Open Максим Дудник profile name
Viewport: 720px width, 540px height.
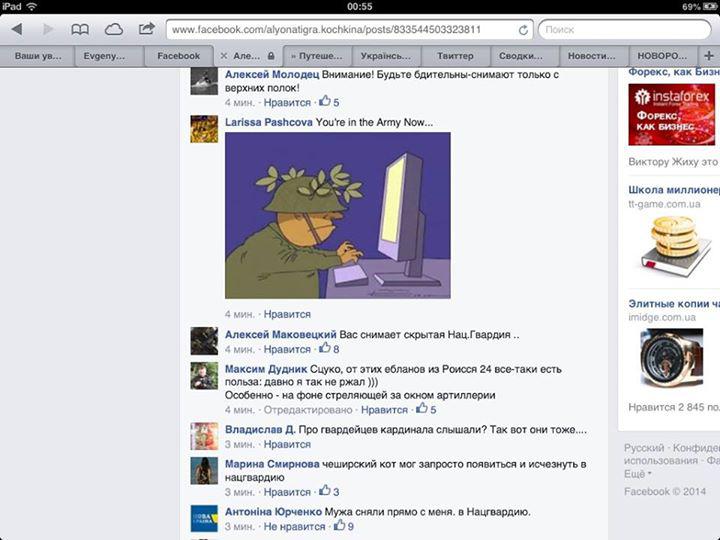pyautogui.click(x=266, y=369)
